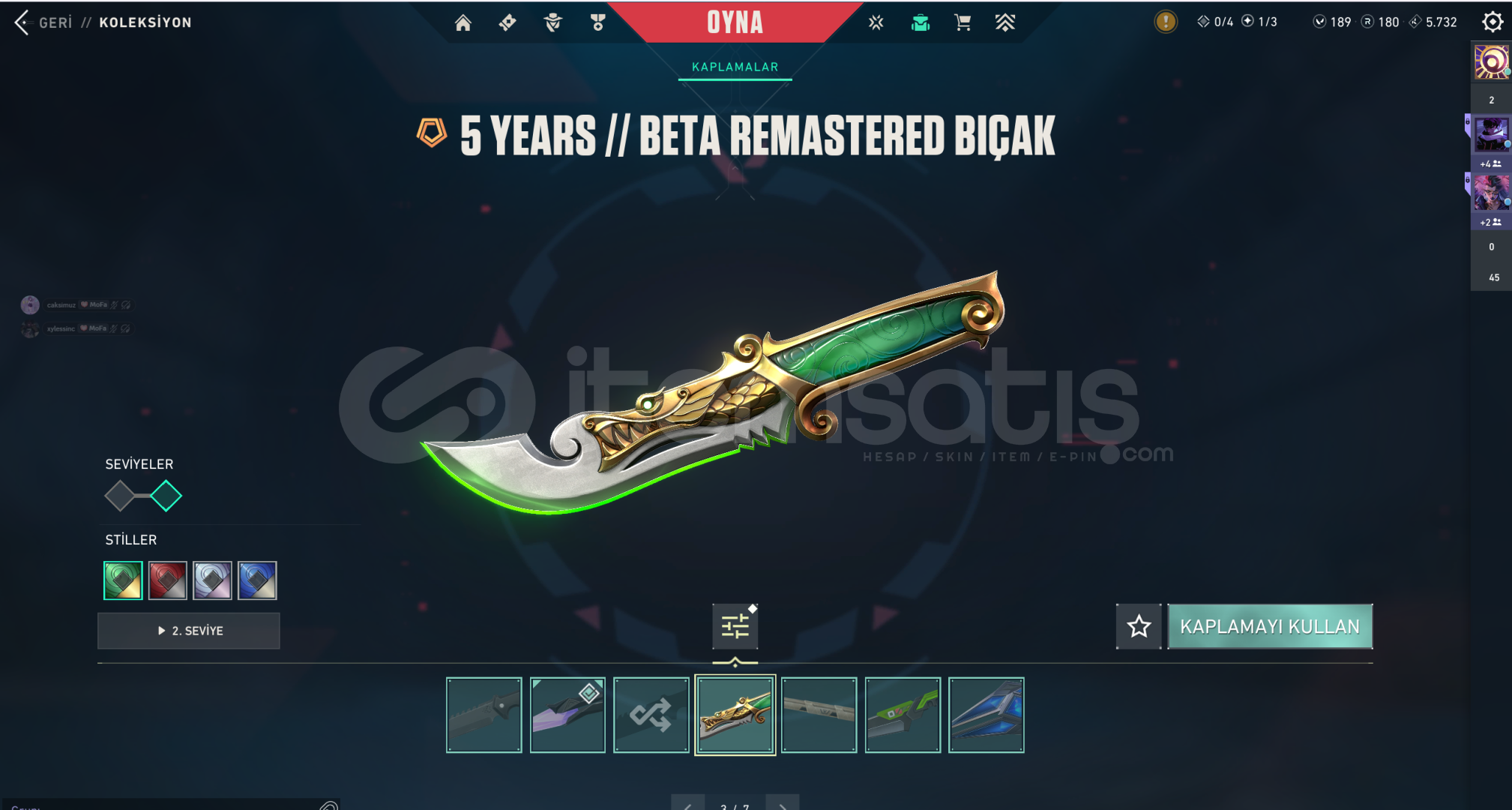Screen dimensions: 1512x810
Task: Switch to the KAPLAMALAR tab
Action: point(735,67)
